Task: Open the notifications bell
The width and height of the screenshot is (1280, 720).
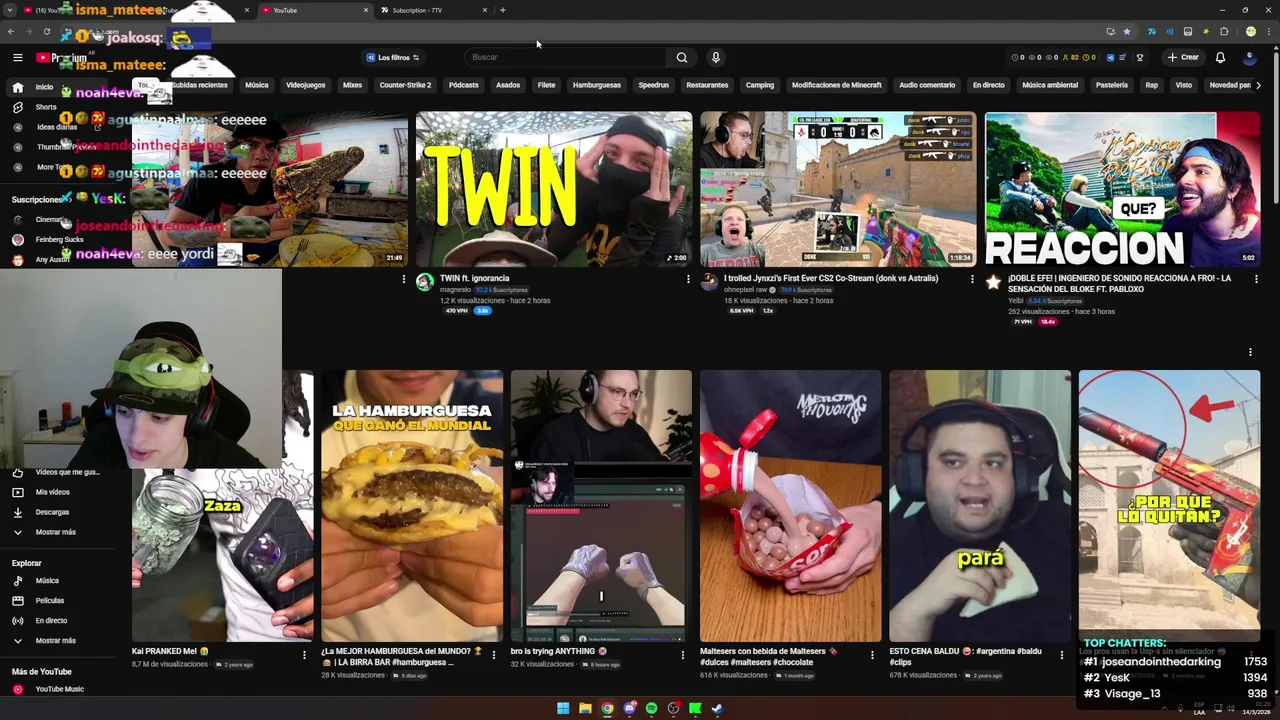Action: pyautogui.click(x=1220, y=57)
